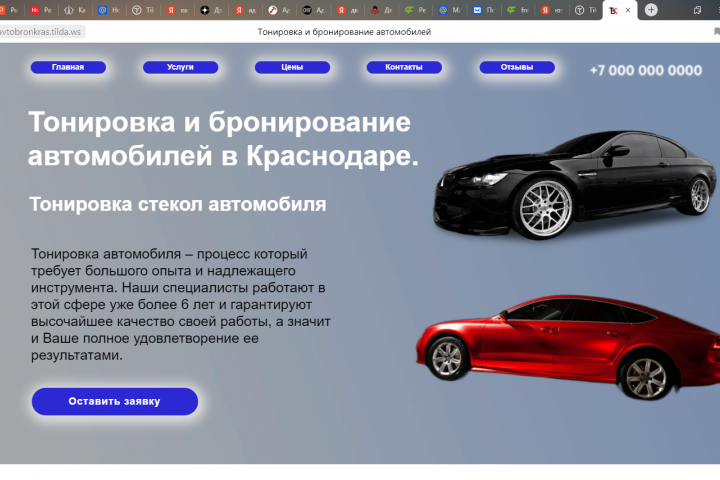Switch to the blue gear icon tab
Viewport: 720px width, 480px height.
tap(449, 10)
